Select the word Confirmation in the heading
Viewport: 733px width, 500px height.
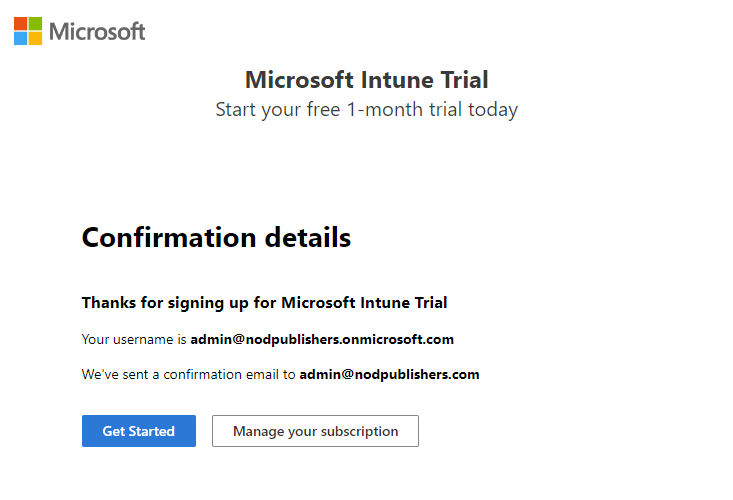click(169, 237)
